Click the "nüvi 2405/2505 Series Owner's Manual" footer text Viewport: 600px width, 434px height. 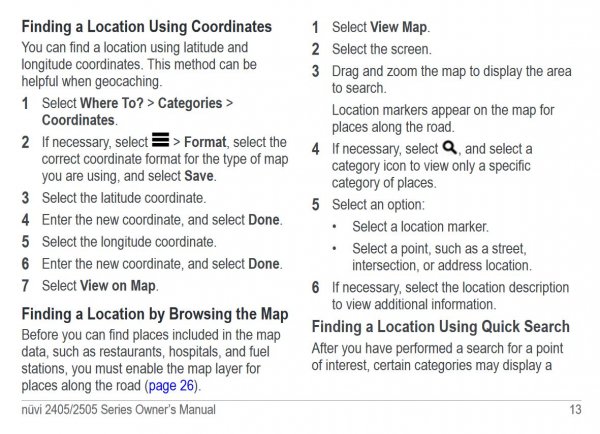118,409
